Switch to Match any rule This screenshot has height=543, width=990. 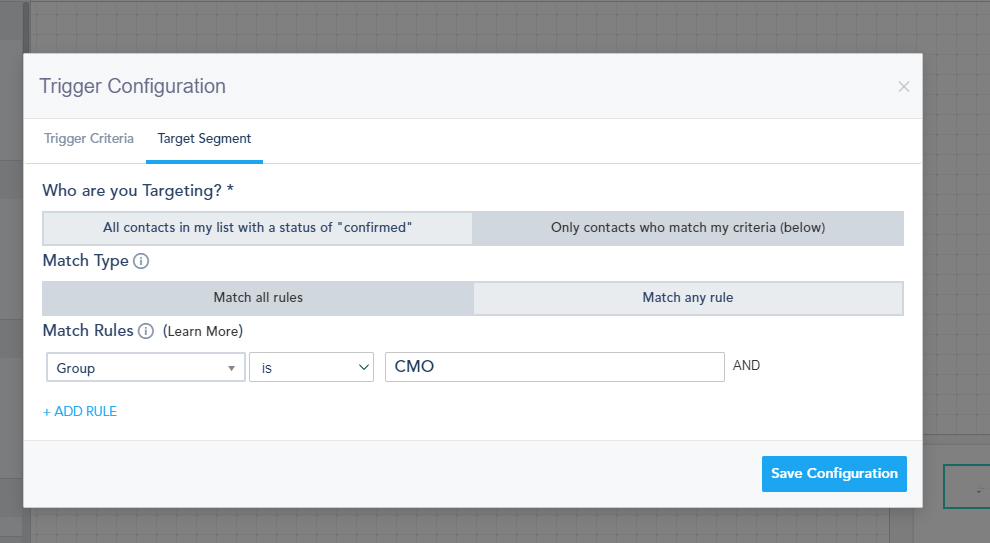point(688,298)
